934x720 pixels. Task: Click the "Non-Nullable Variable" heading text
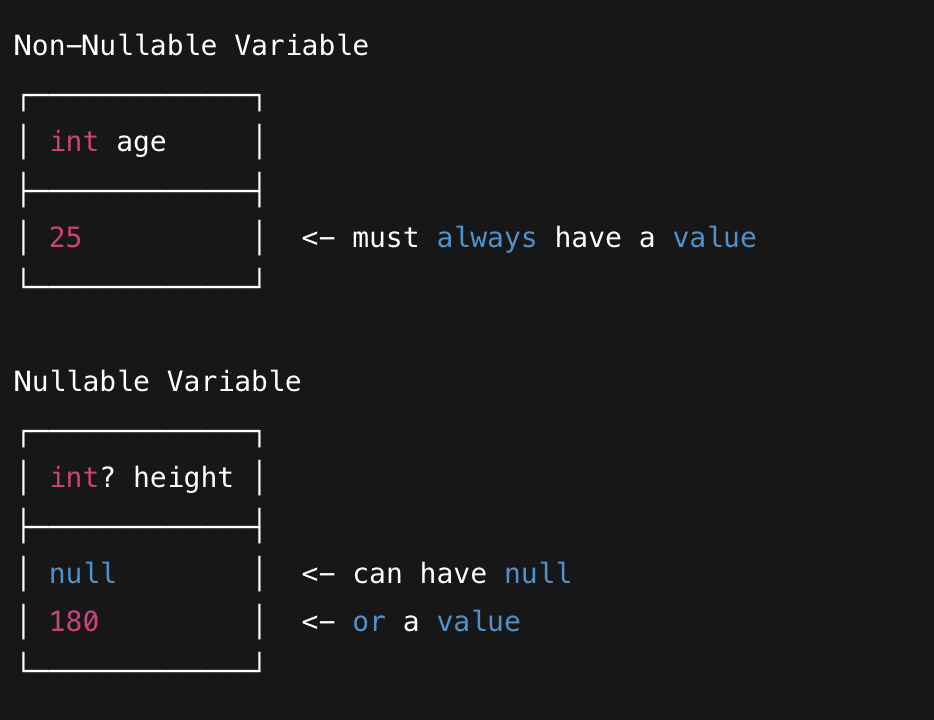pos(191,46)
